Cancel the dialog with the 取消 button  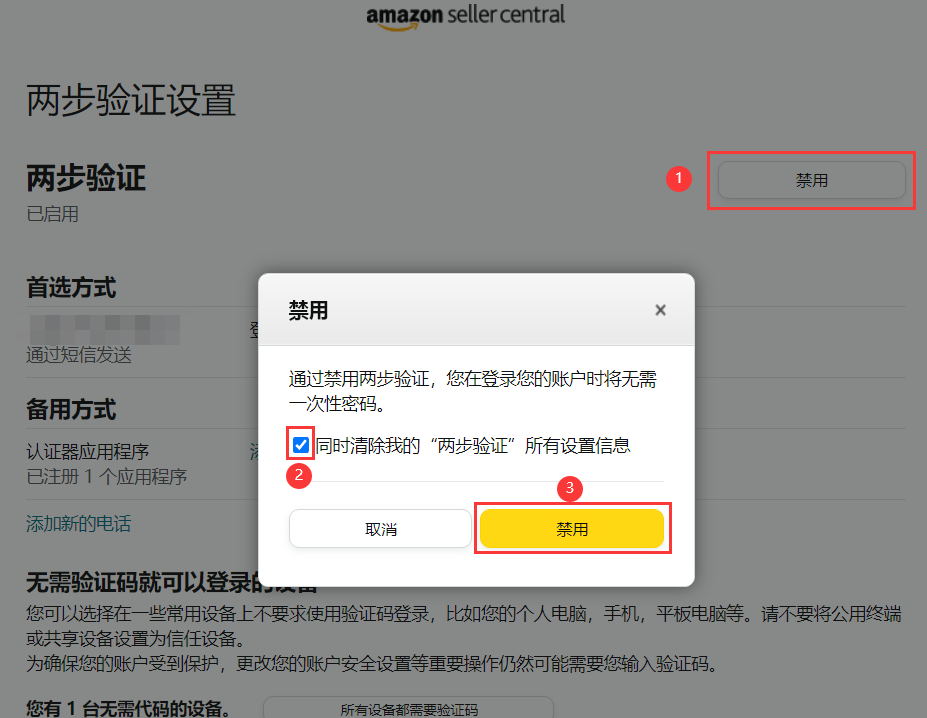[x=380, y=529]
